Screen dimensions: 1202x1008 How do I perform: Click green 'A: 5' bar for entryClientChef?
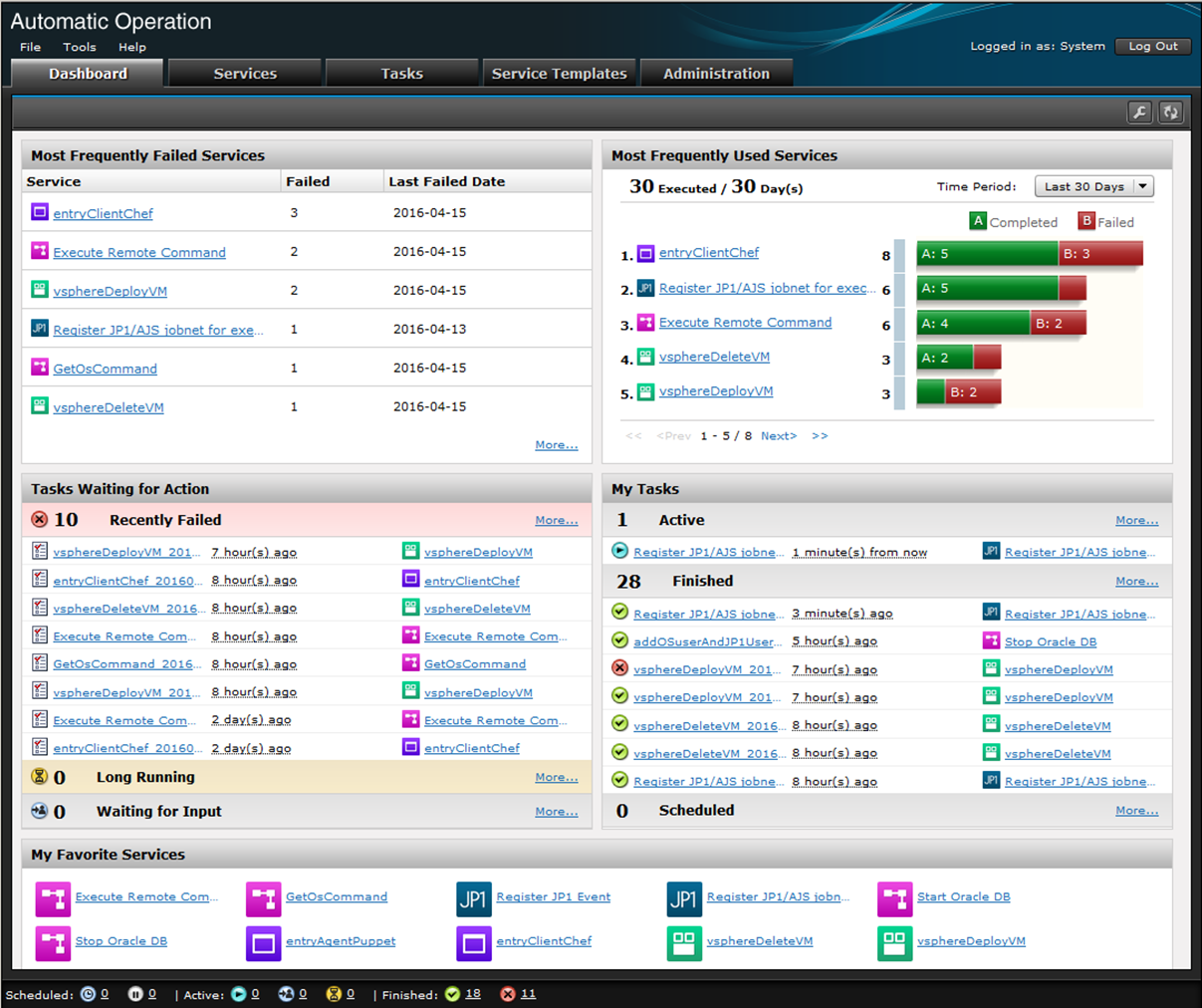tap(987, 254)
